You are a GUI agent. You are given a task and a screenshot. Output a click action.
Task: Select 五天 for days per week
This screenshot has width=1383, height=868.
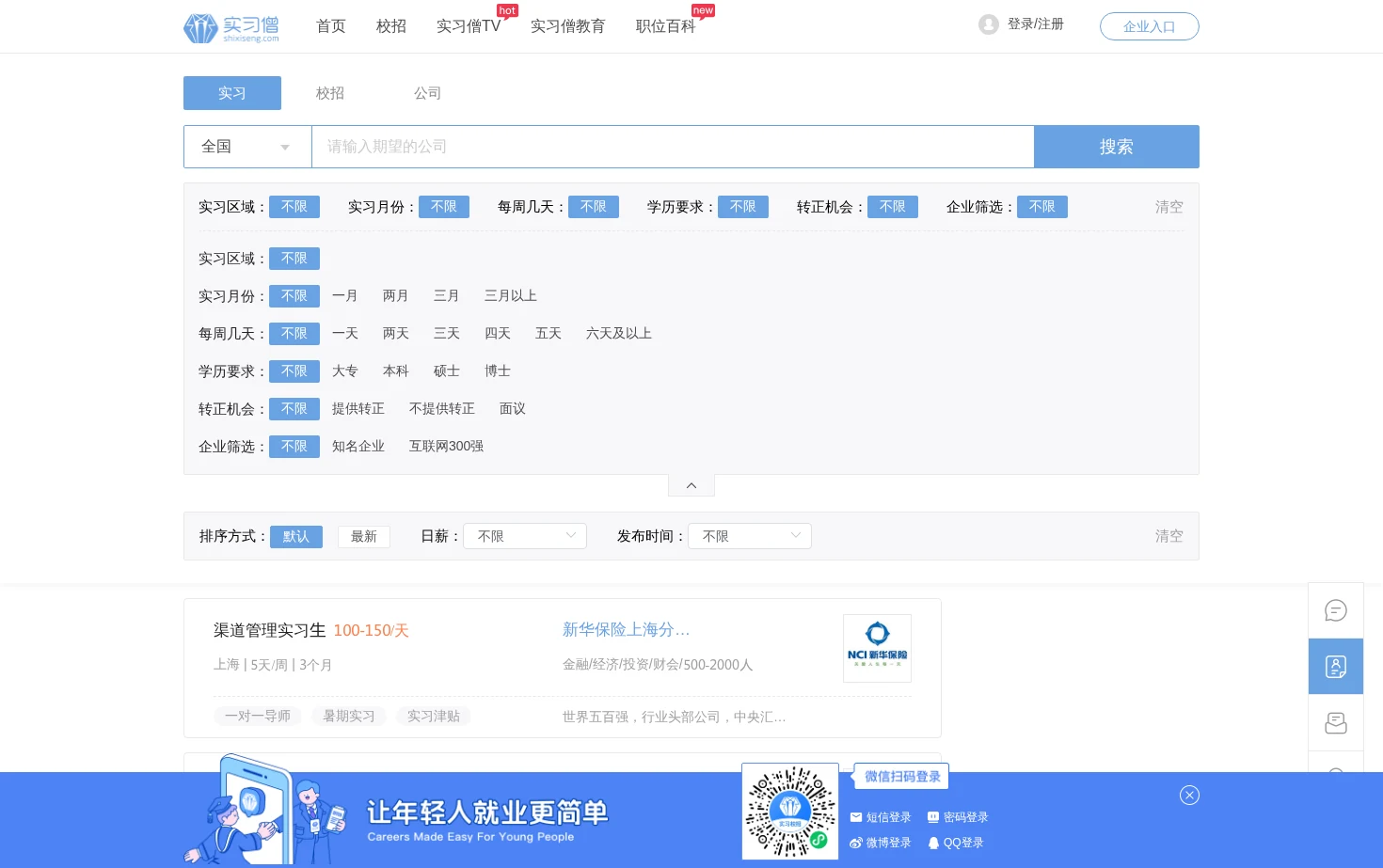548,334
